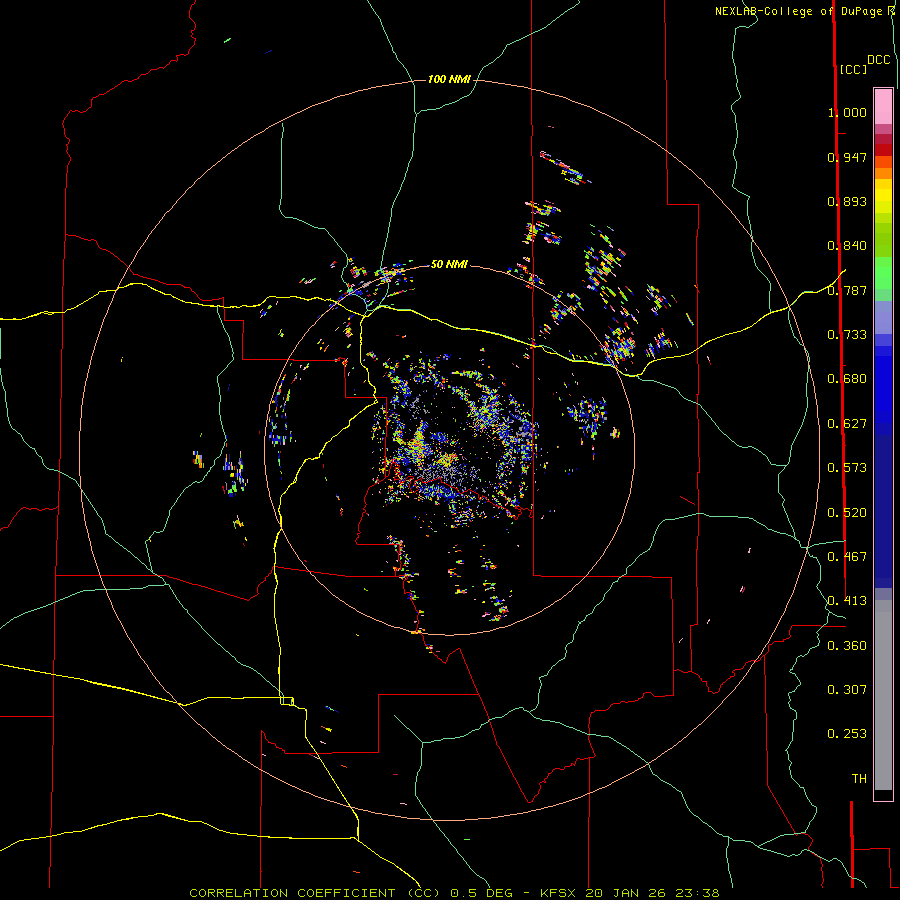Click the TH threshold label
900x900 pixels.
pyautogui.click(x=859, y=779)
